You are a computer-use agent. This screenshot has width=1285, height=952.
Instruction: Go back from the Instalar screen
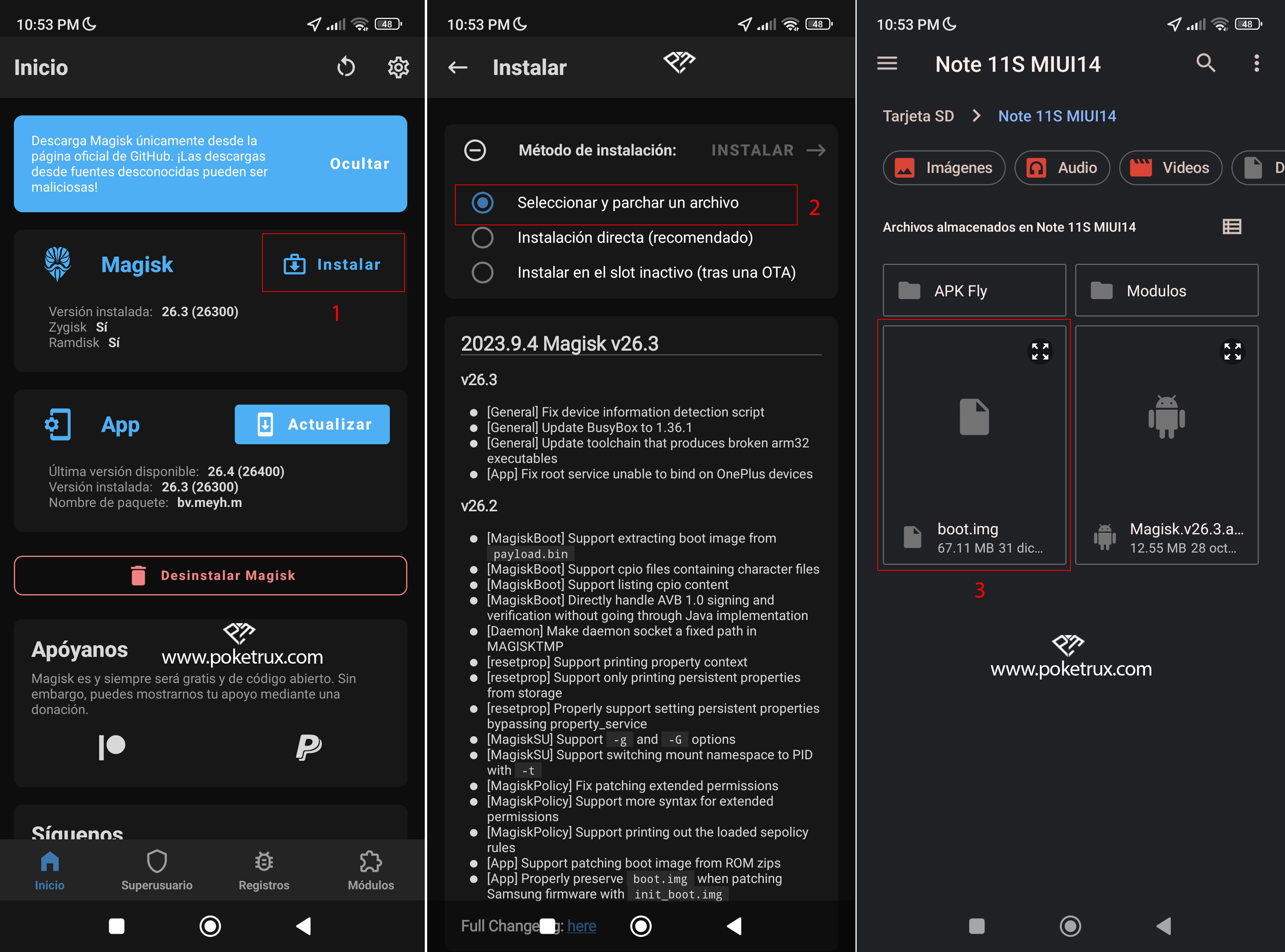(458, 67)
